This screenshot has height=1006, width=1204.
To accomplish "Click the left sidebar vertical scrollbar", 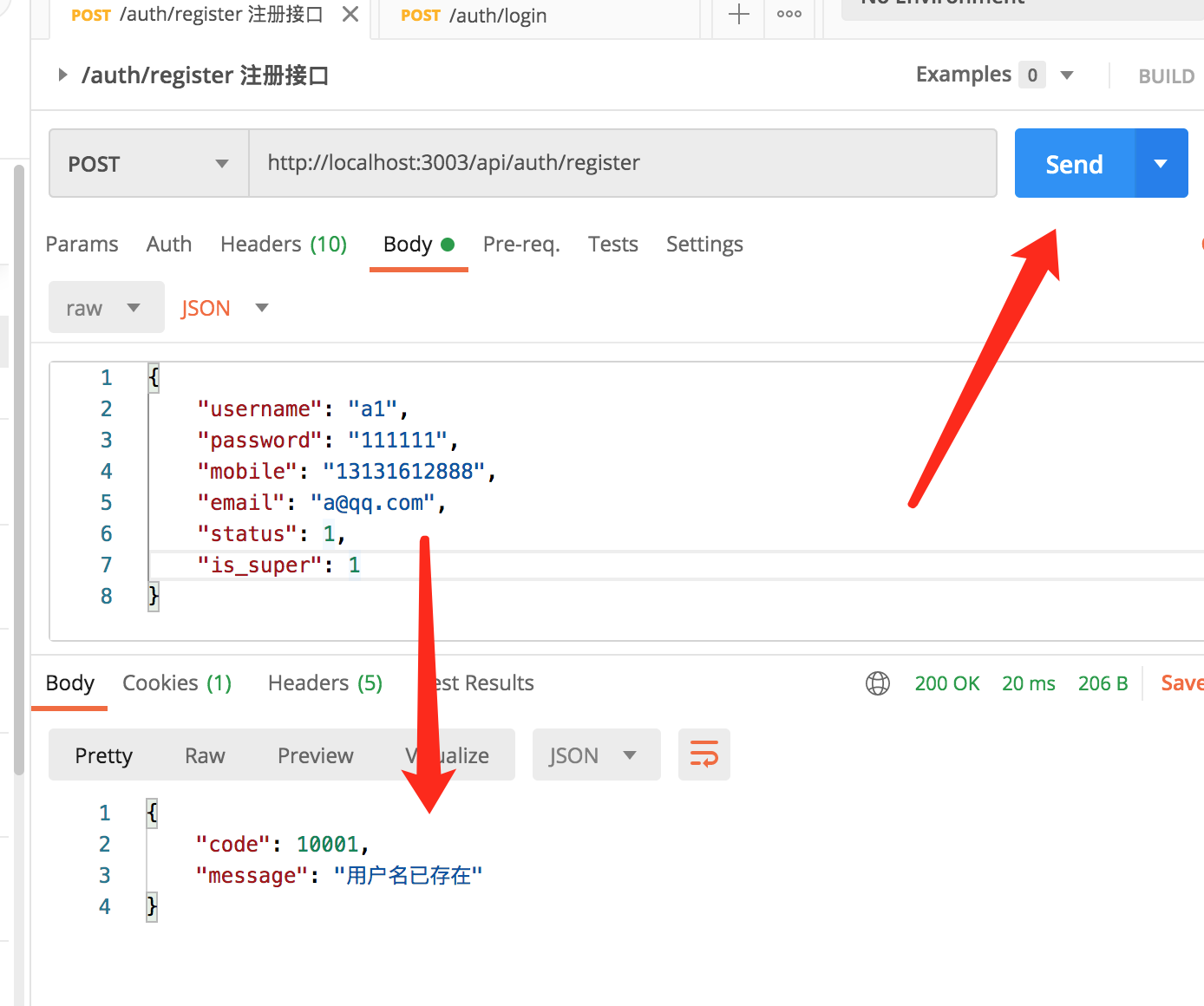I will click(19, 468).
